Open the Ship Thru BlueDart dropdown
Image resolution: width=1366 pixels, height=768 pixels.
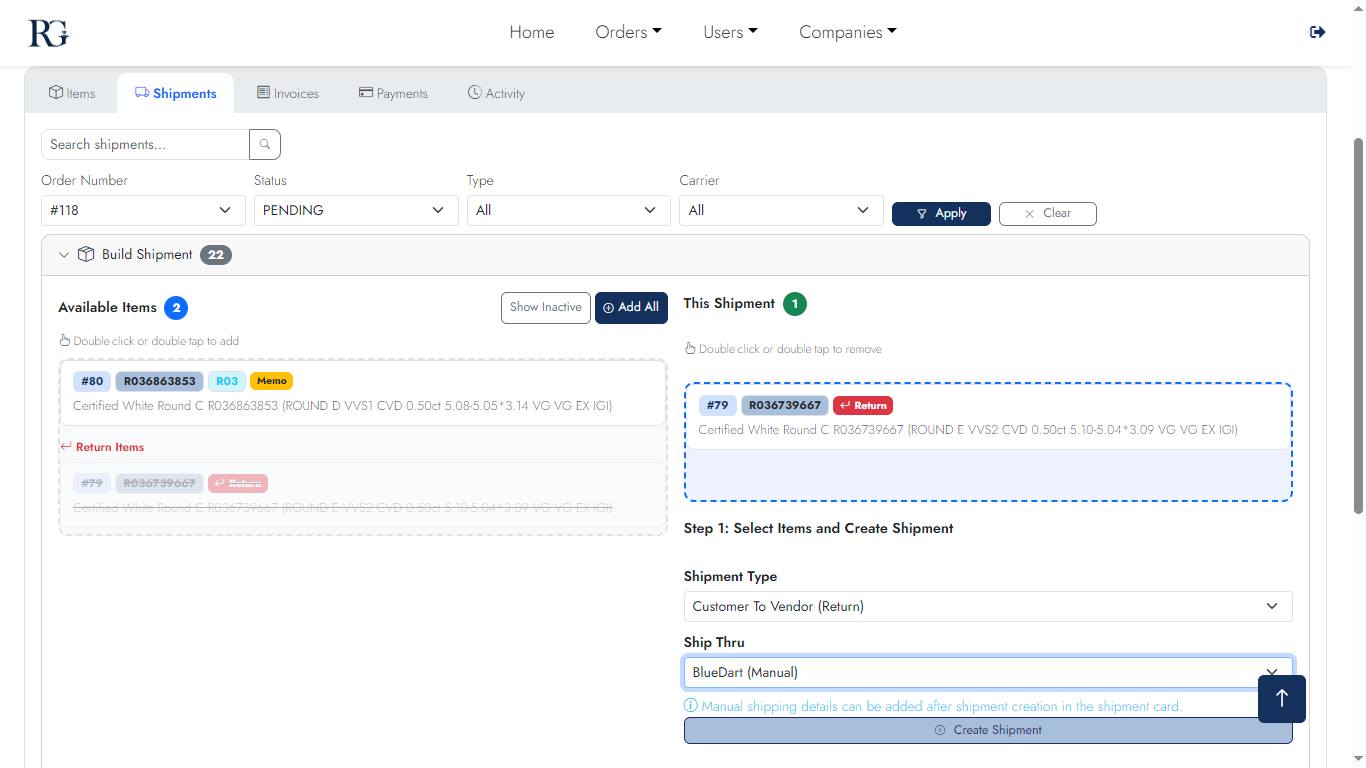coord(987,672)
